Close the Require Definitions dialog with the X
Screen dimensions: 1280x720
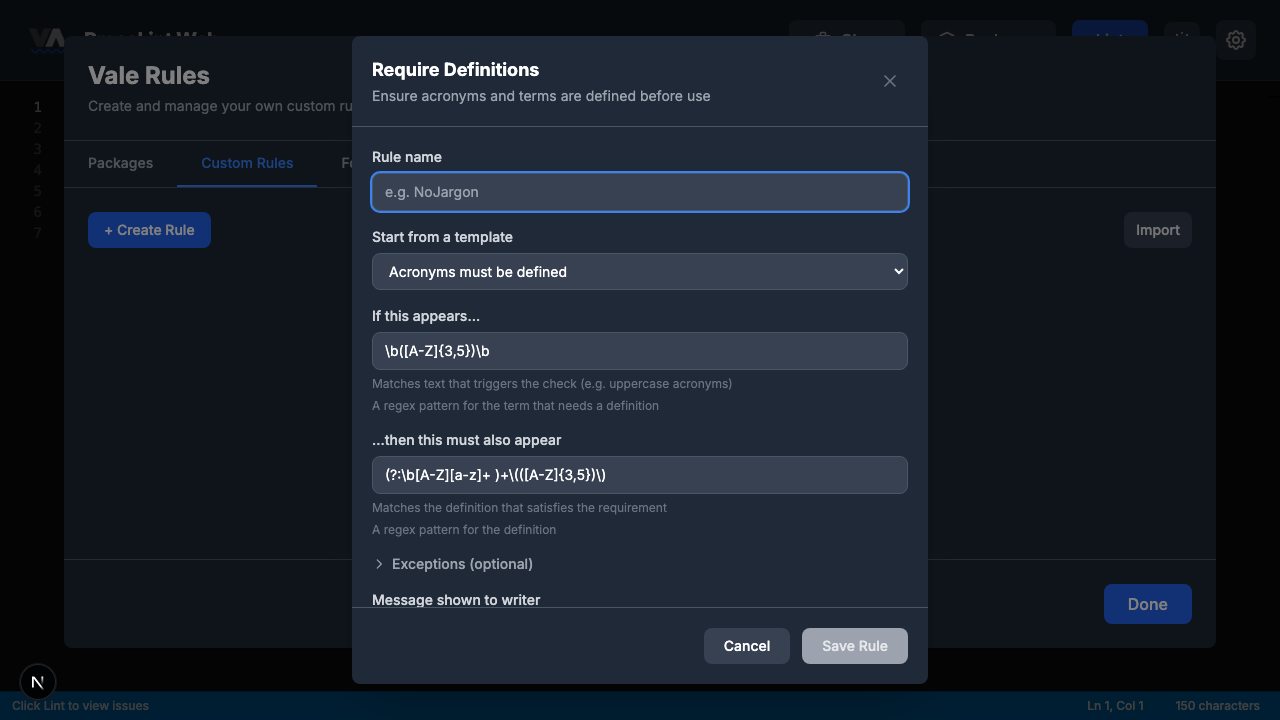pos(889,81)
